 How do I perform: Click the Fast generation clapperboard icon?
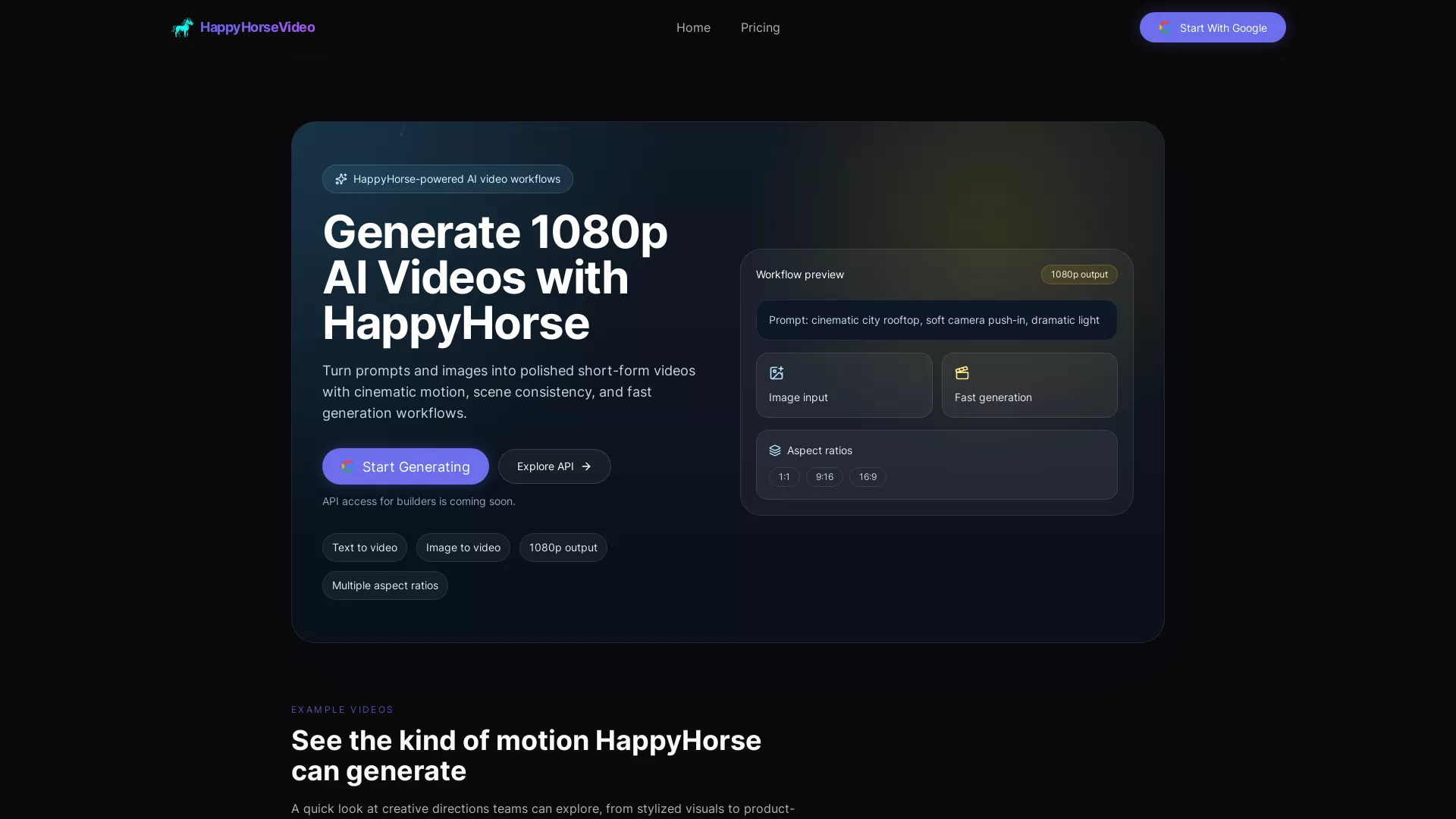(x=961, y=373)
